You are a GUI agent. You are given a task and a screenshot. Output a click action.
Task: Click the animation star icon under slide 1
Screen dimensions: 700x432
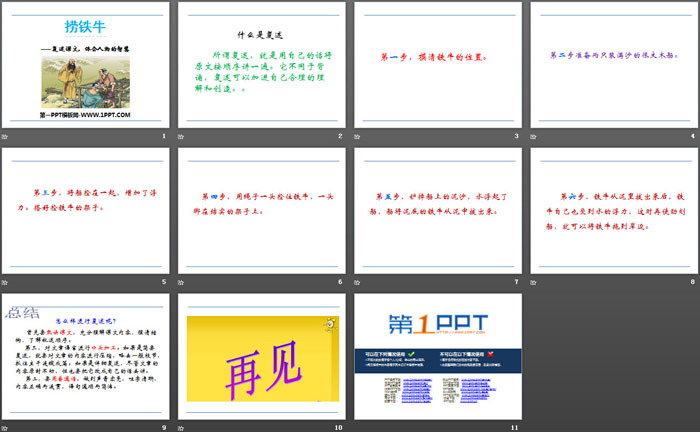point(4,136)
